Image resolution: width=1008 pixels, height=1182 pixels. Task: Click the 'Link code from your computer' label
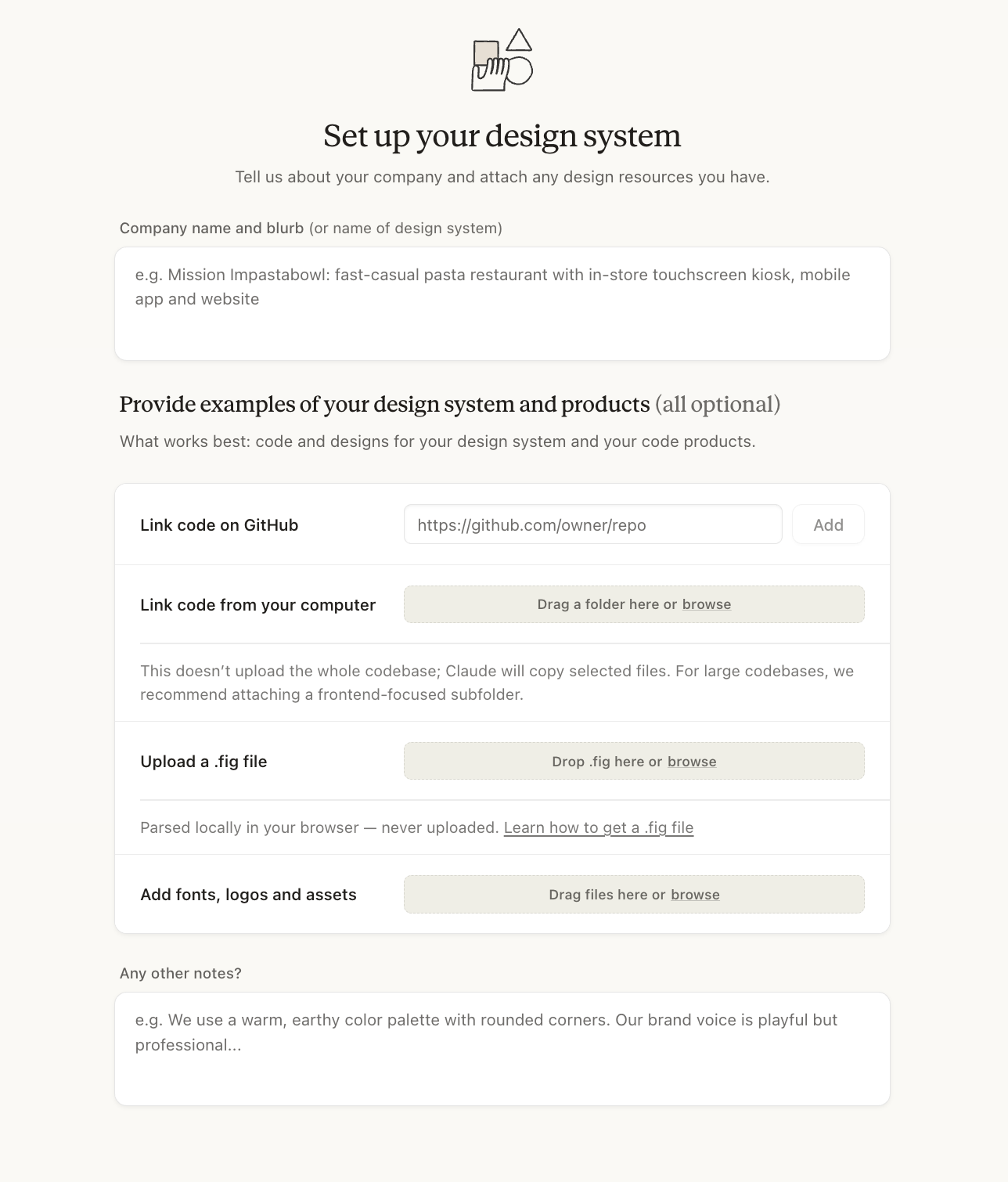click(x=257, y=605)
